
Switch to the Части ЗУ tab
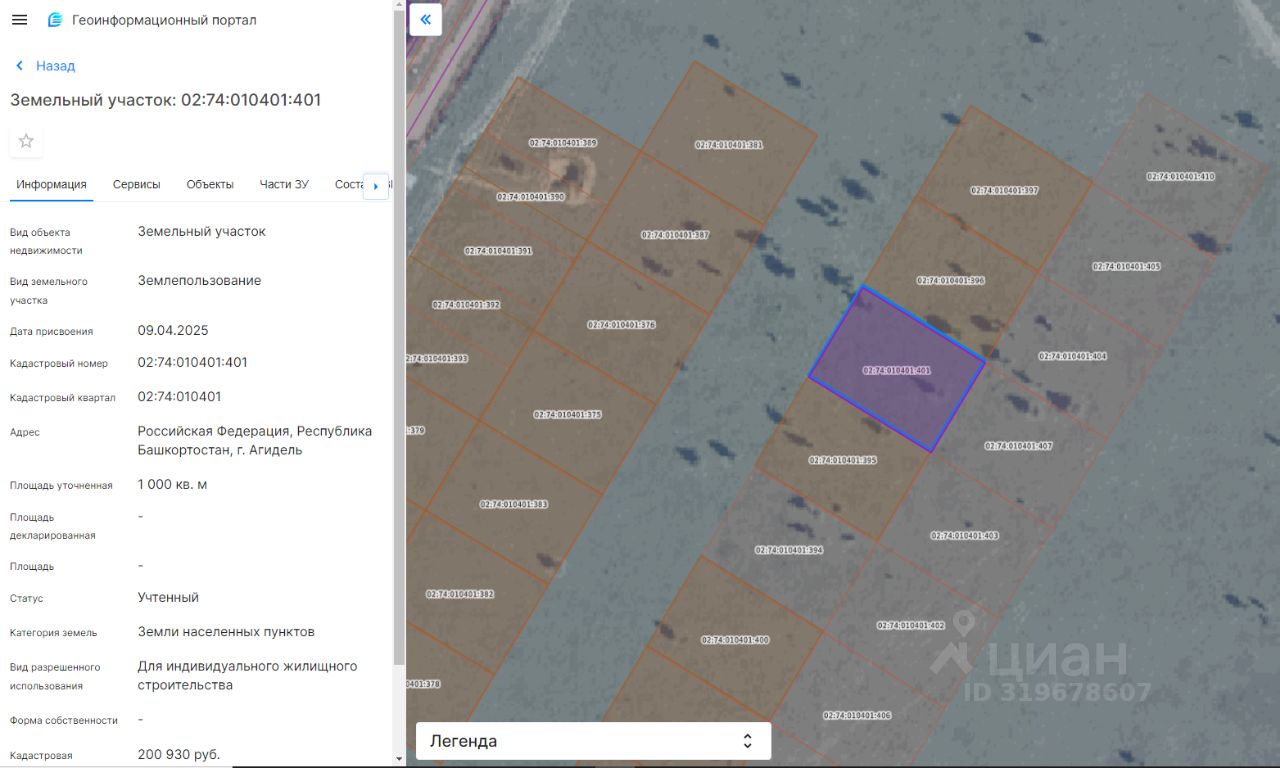tap(284, 184)
